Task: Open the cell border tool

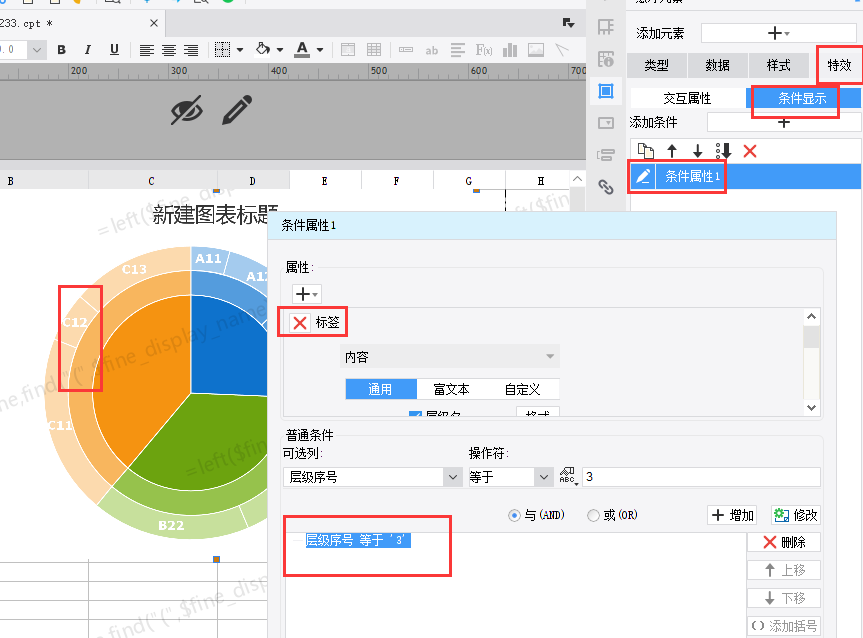Action: [222, 50]
